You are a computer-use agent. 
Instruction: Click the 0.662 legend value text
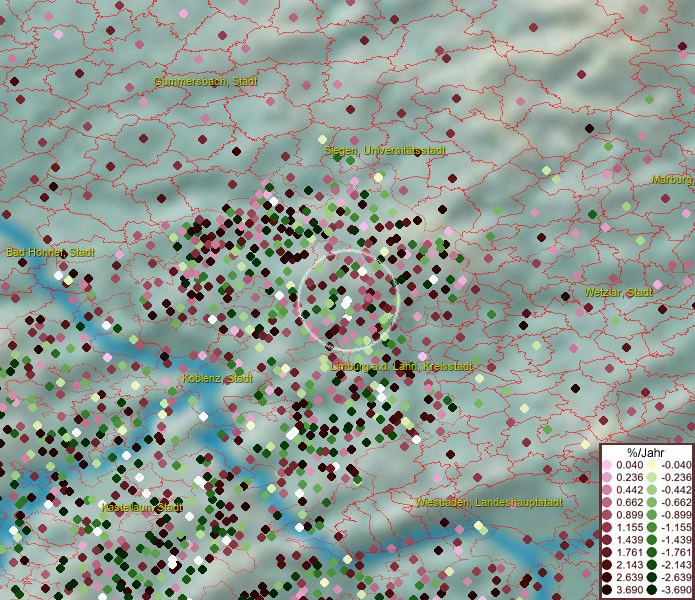point(629,503)
